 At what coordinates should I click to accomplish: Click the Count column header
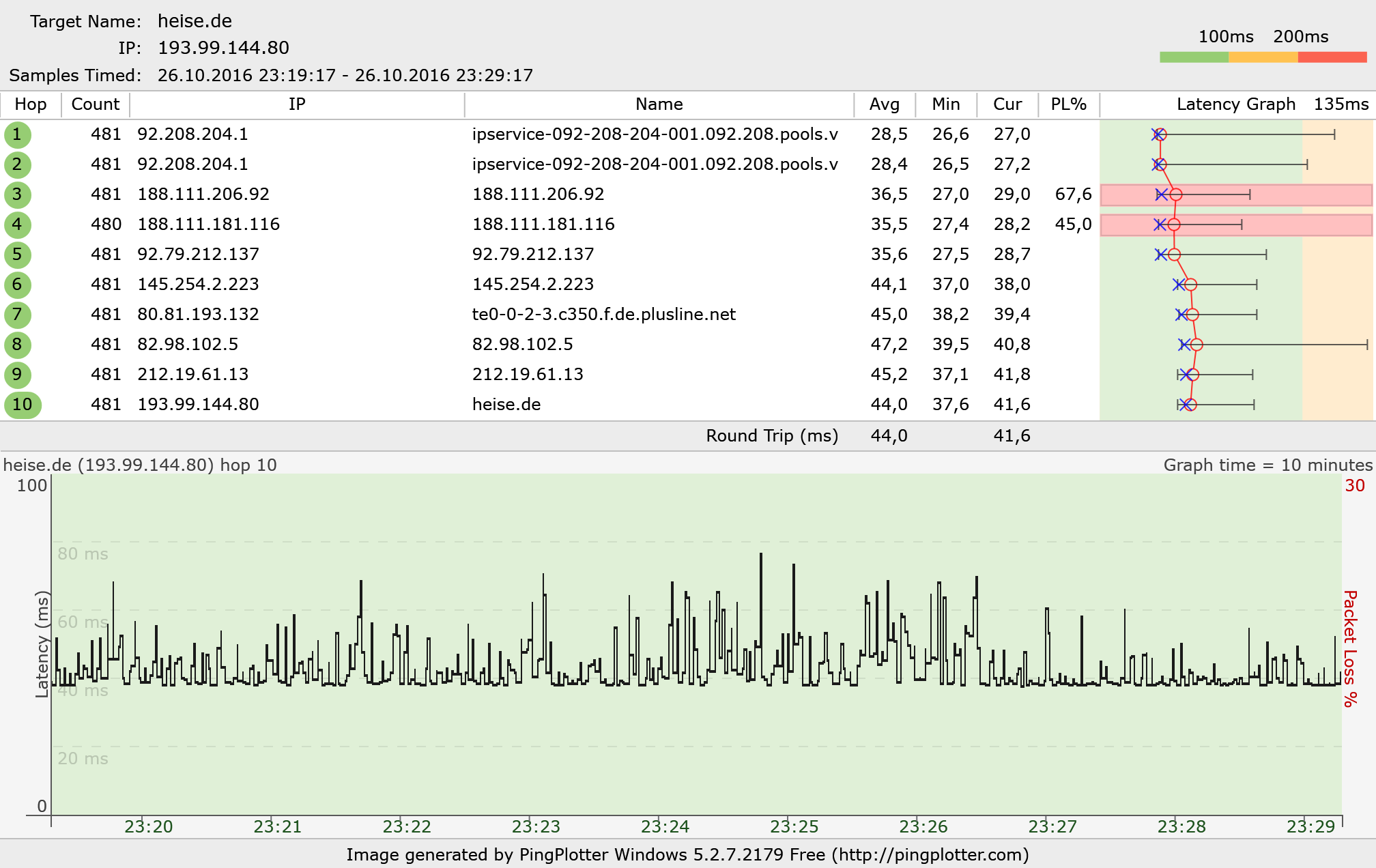coord(95,104)
